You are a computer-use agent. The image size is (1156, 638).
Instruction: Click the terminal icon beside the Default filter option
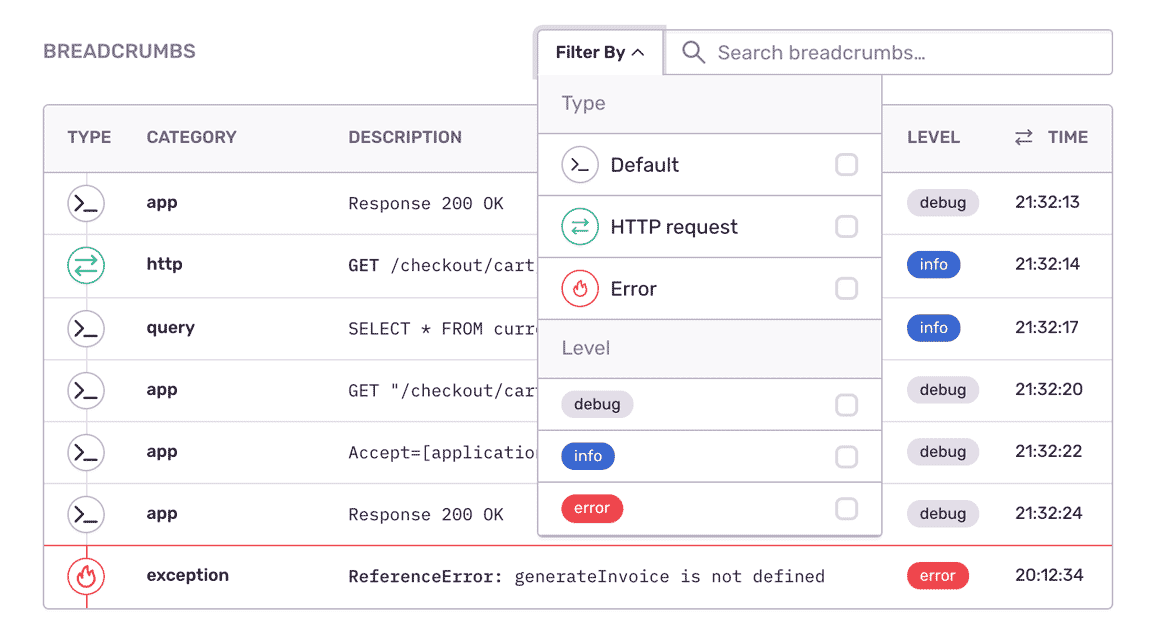tap(580, 164)
